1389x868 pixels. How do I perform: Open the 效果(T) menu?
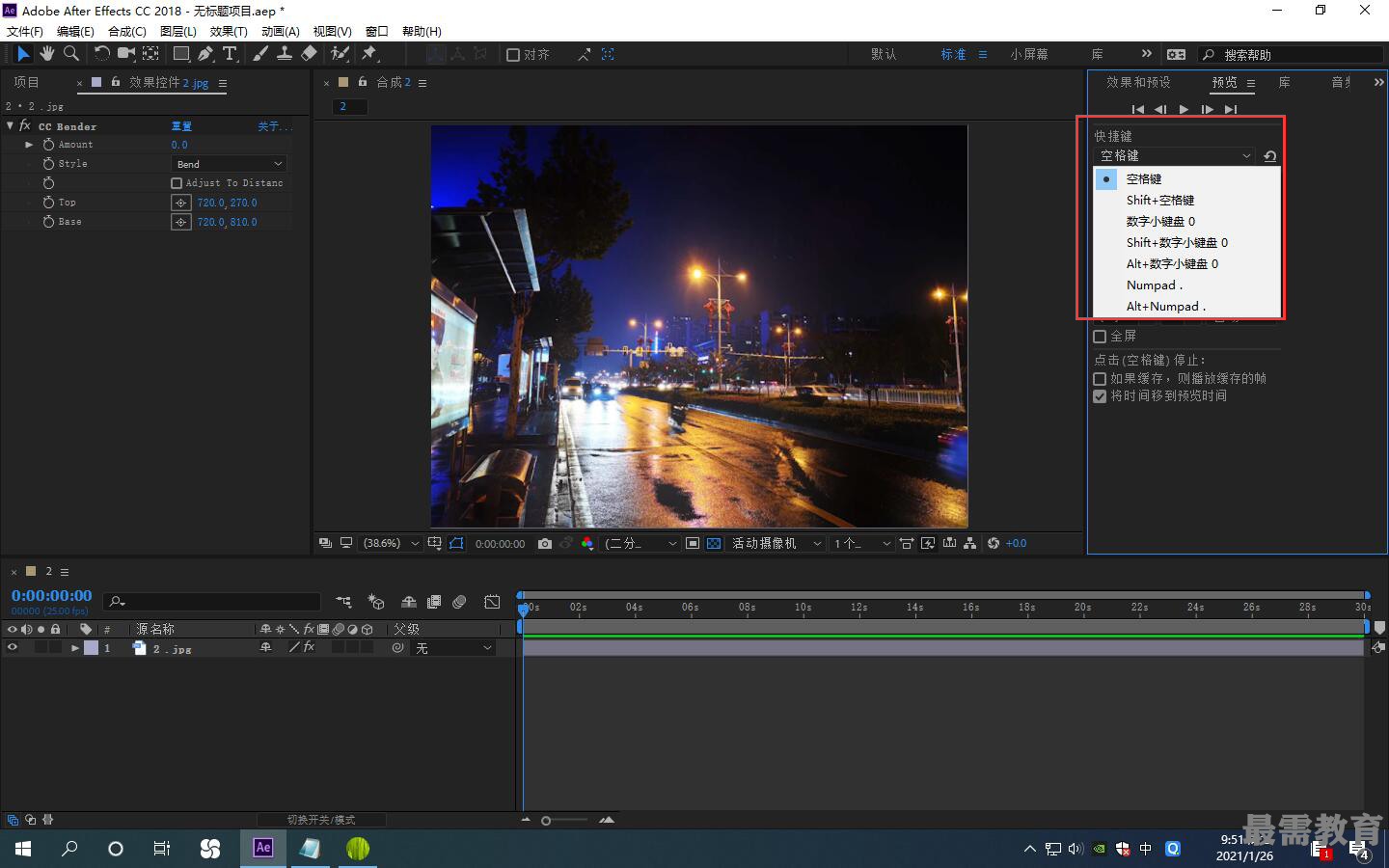coord(229,32)
